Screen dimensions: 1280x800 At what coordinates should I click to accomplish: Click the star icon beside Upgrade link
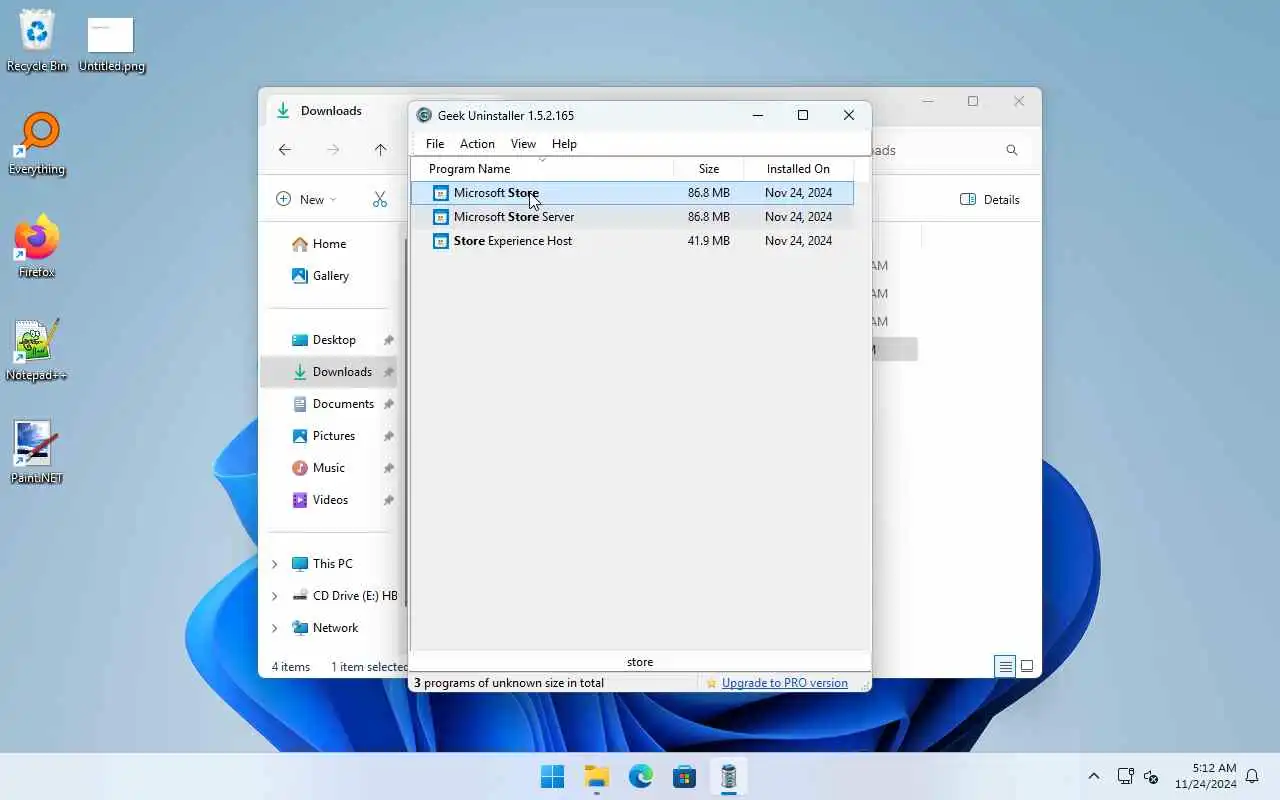[x=711, y=683]
